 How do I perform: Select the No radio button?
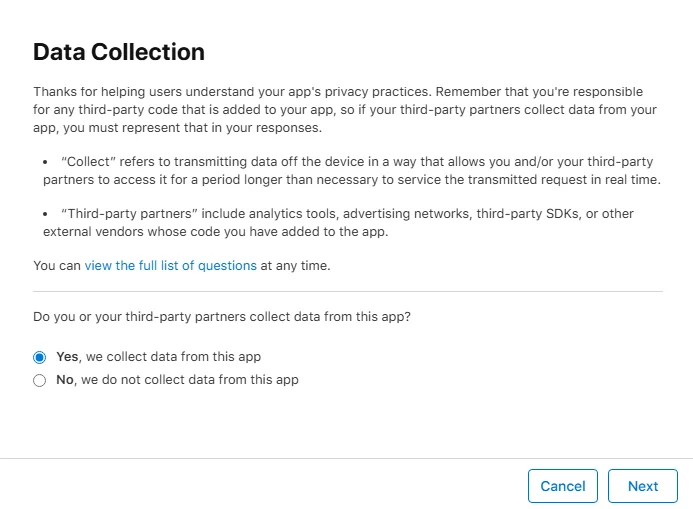click(x=40, y=380)
